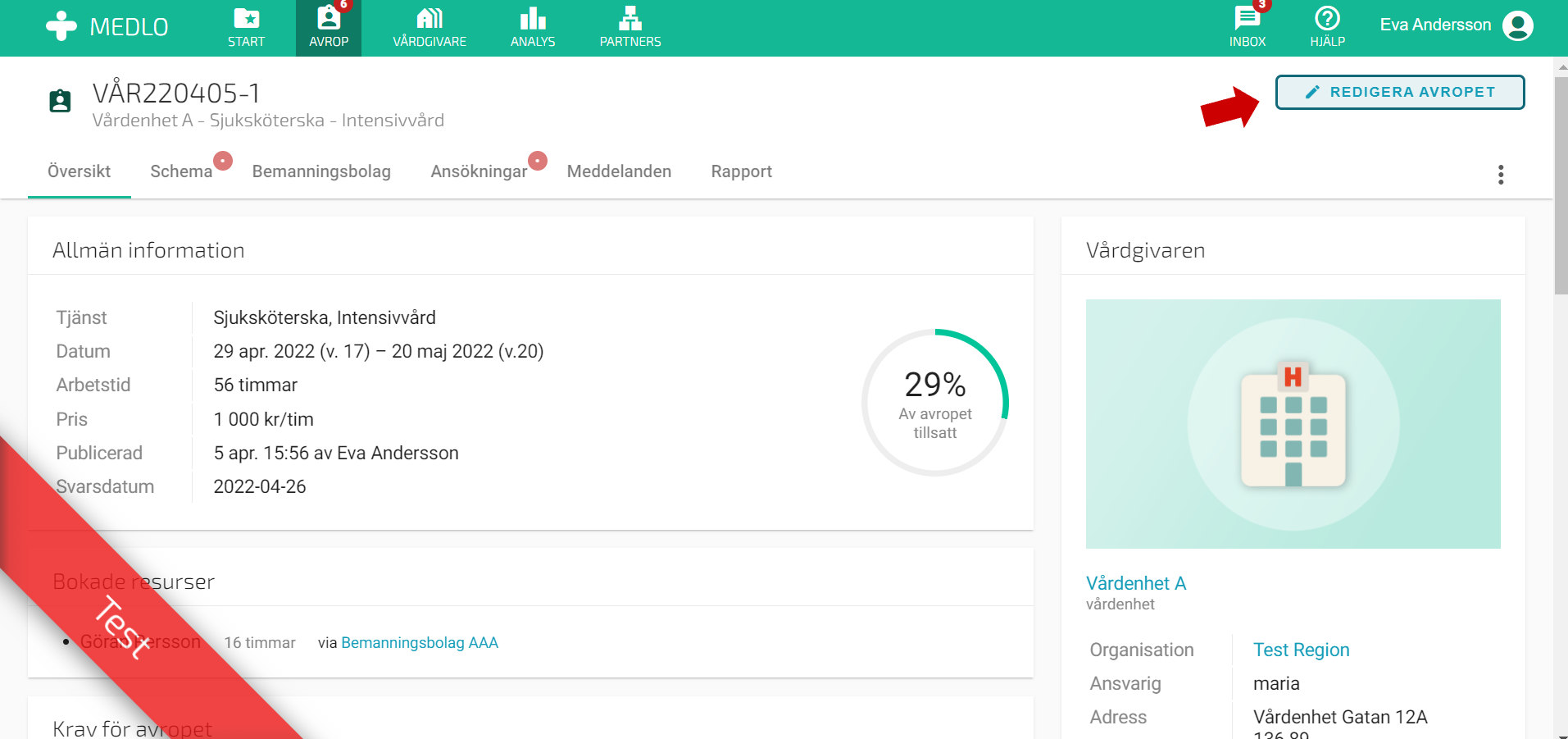Click the 16 timmar booked resource text
The height and width of the screenshot is (739, 1568).
[x=260, y=643]
